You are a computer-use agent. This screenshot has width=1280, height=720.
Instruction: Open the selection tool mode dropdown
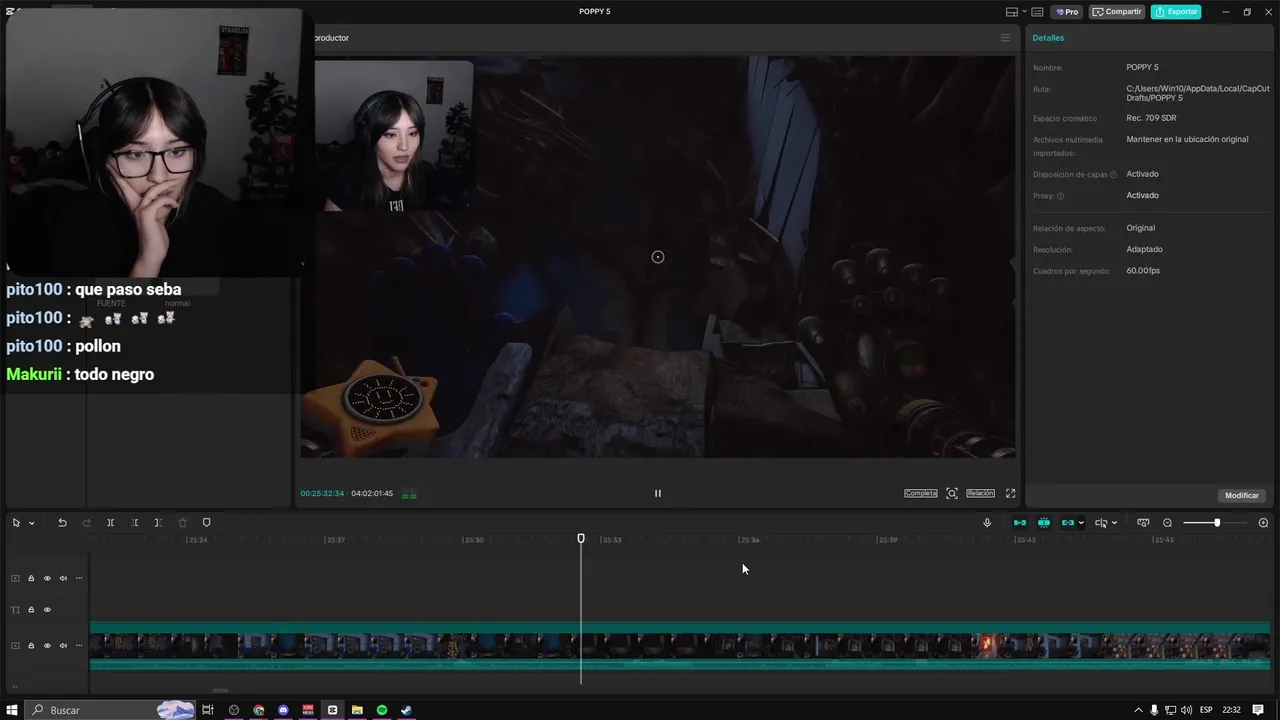click(31, 523)
